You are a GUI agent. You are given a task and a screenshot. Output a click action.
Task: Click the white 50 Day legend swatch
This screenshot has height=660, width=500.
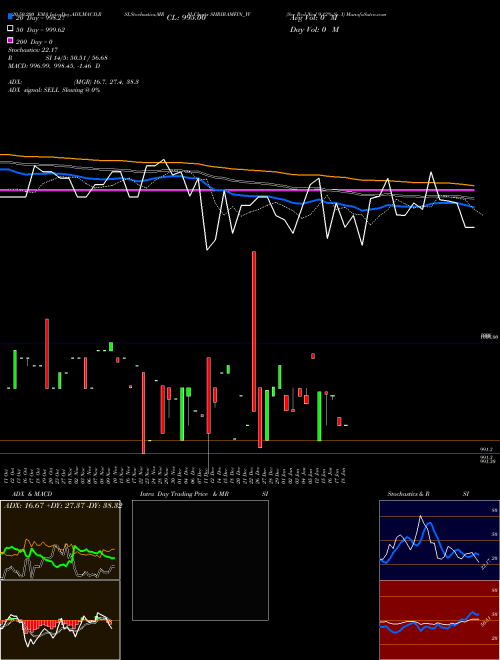point(10,29)
